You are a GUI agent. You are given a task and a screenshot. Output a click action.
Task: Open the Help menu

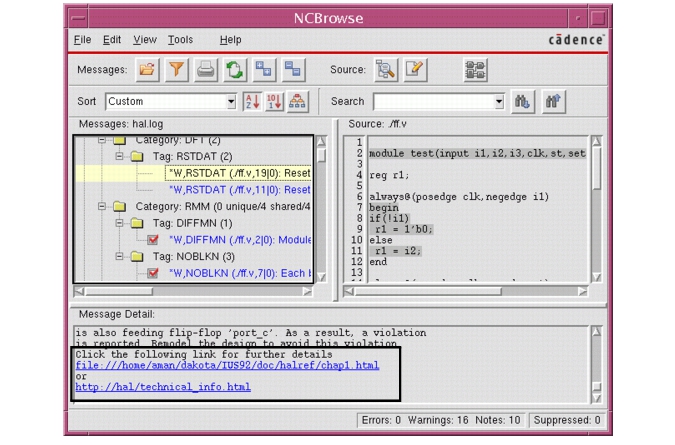(230, 40)
